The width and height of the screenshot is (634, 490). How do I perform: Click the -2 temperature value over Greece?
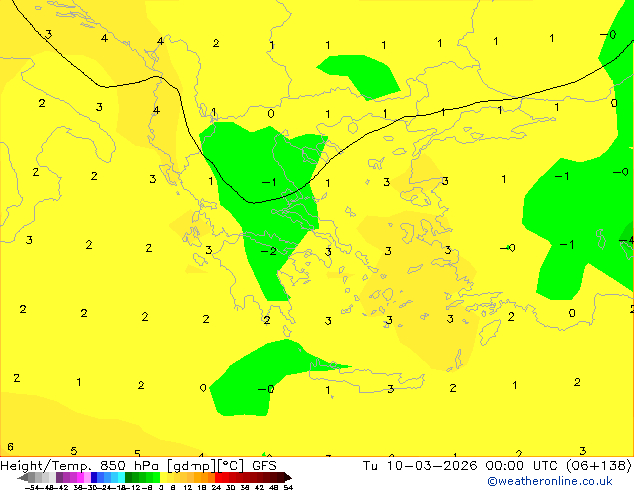269,251
